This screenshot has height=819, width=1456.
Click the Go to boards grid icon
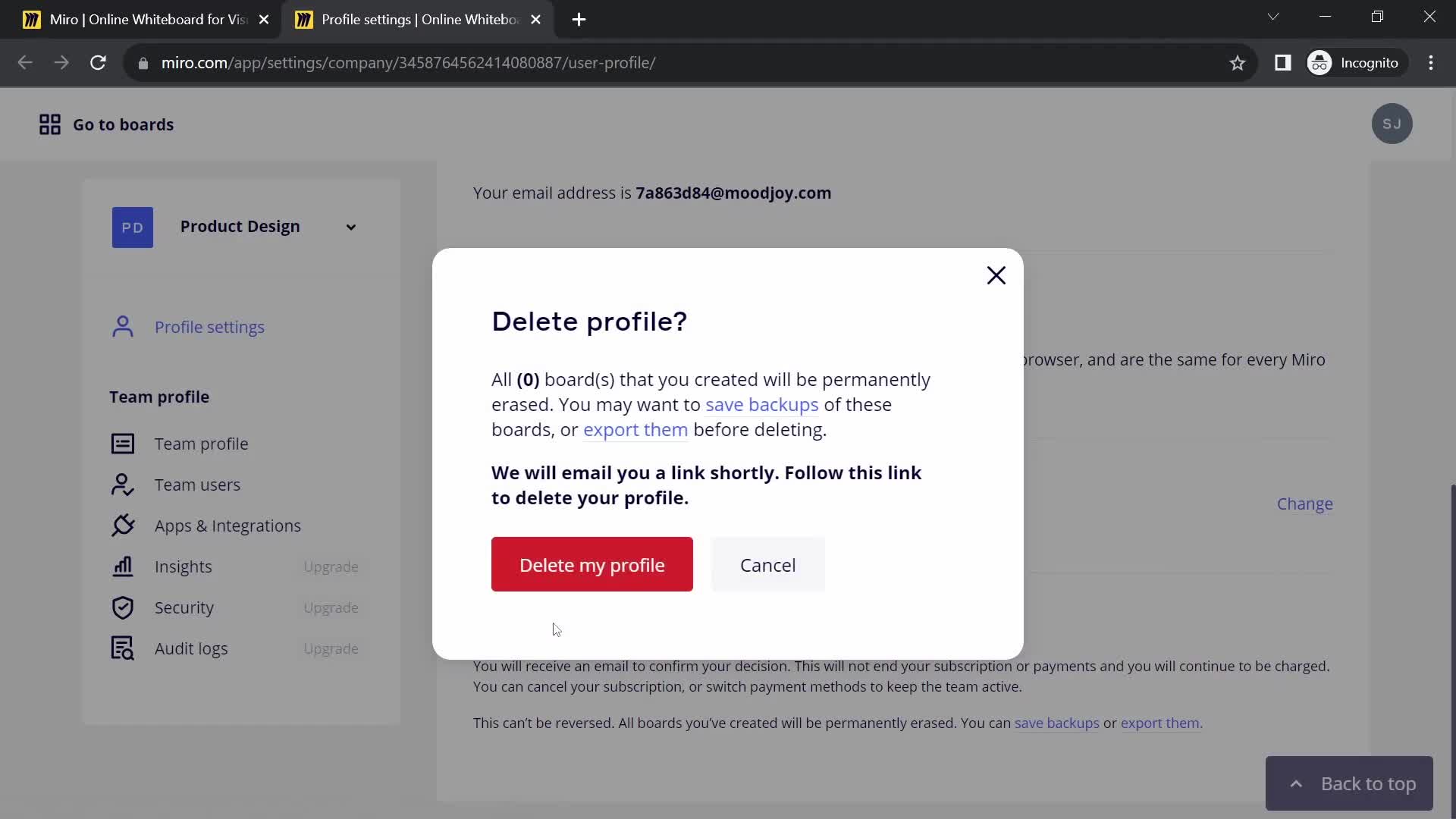50,124
